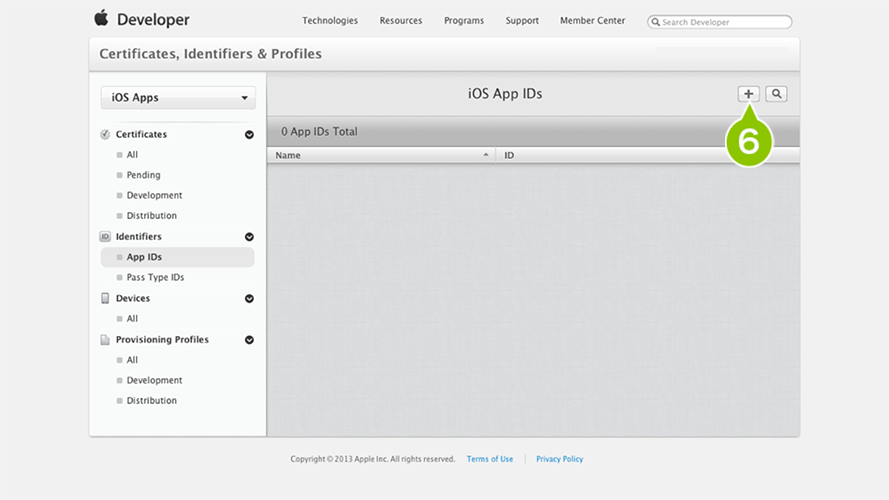
Task: Click the plus icon to add App ID
Action: click(x=748, y=94)
